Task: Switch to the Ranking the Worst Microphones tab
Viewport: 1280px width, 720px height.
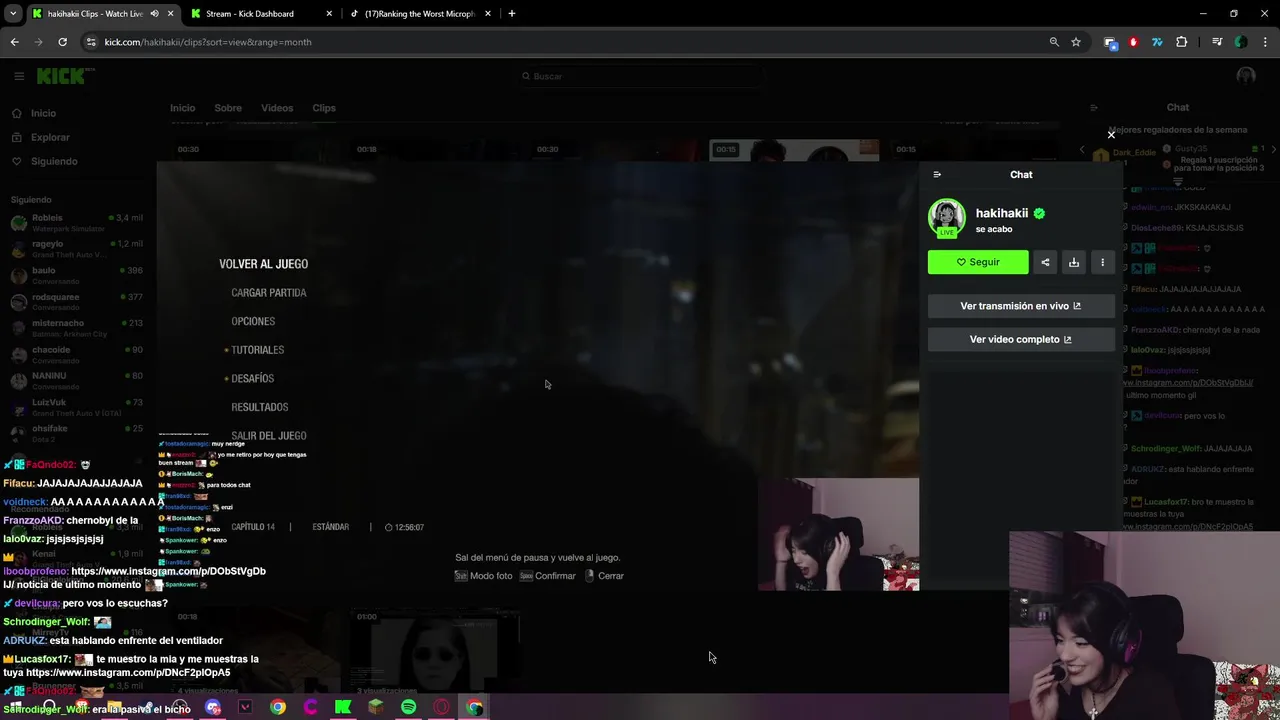Action: tap(420, 14)
